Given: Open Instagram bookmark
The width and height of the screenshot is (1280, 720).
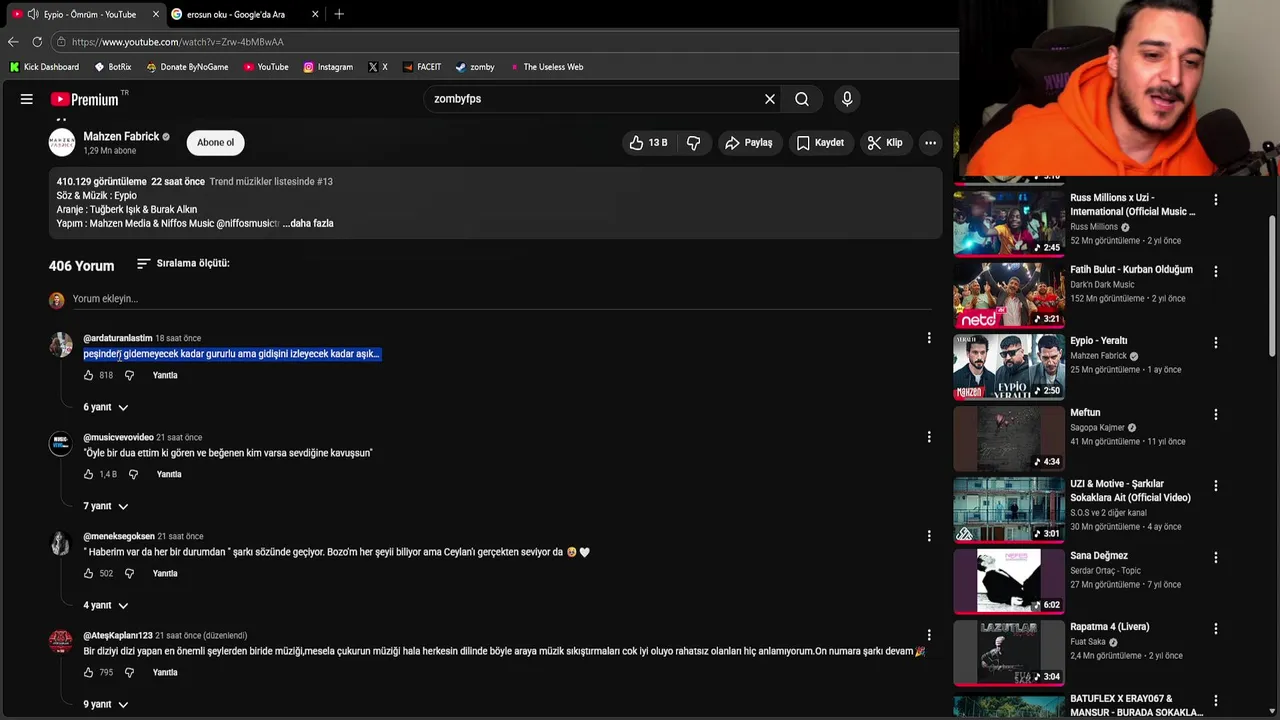Looking at the screenshot, I should coord(328,67).
